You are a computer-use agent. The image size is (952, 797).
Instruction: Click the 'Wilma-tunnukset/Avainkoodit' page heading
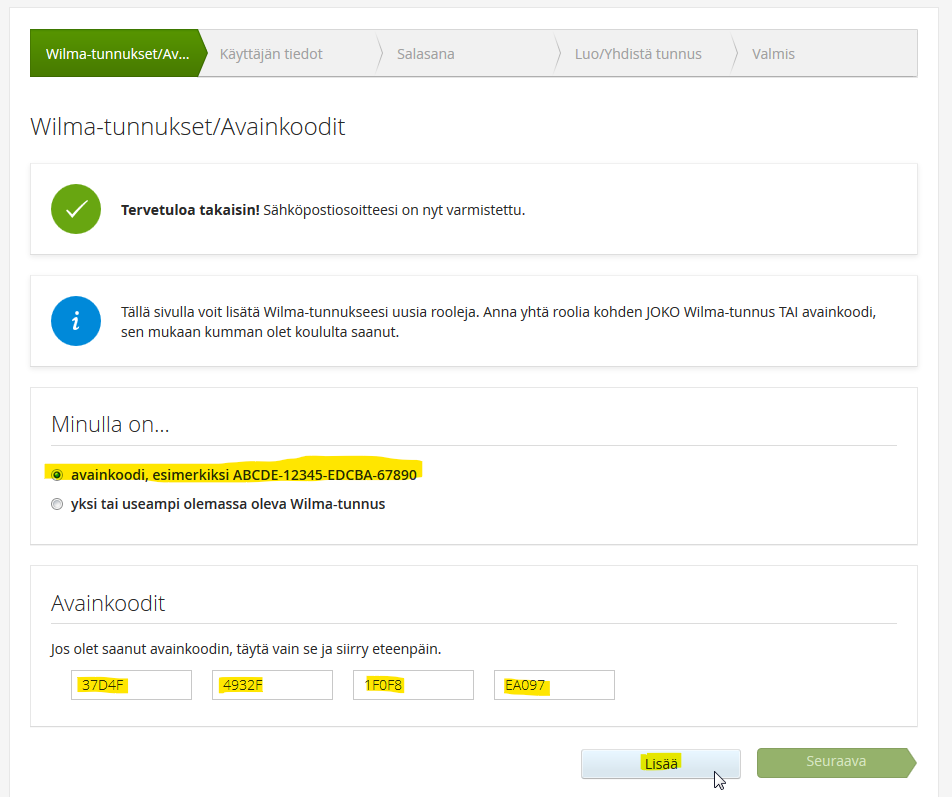pos(188,127)
